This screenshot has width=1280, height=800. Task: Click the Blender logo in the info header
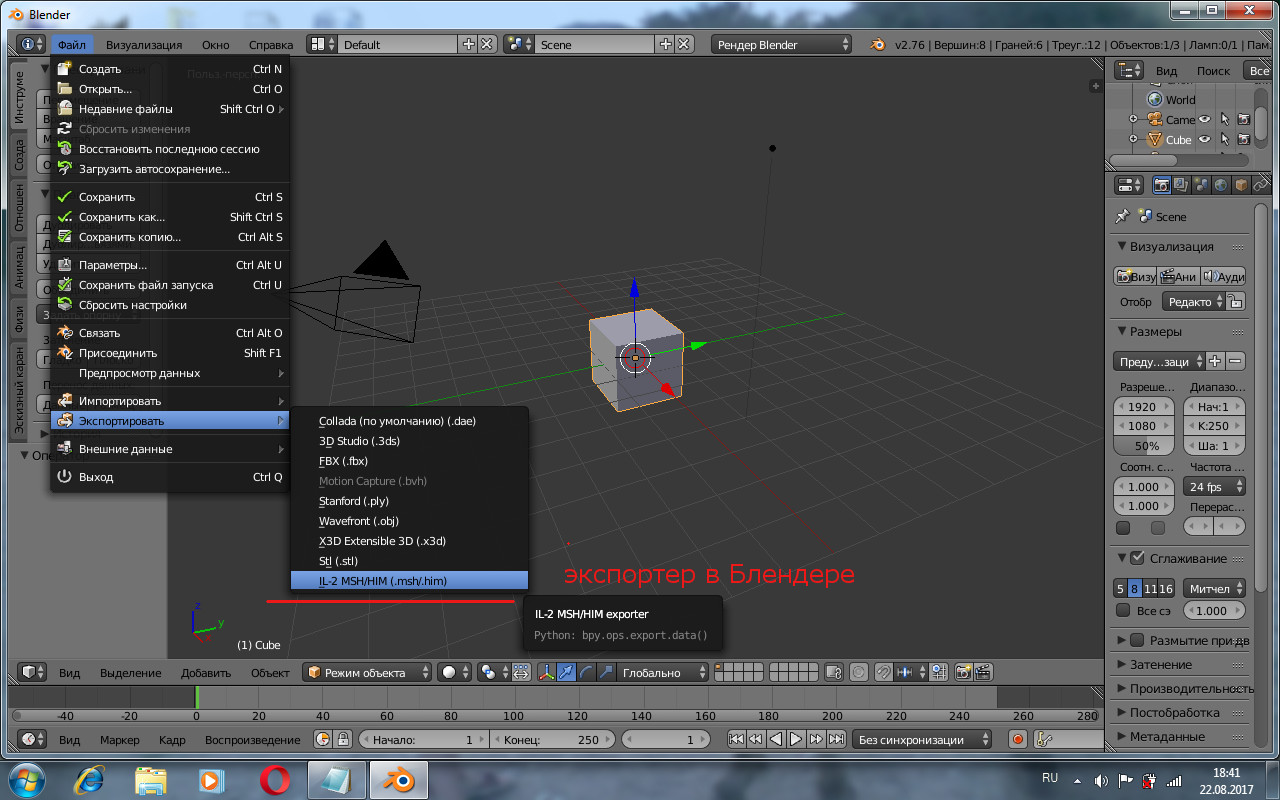[877, 44]
